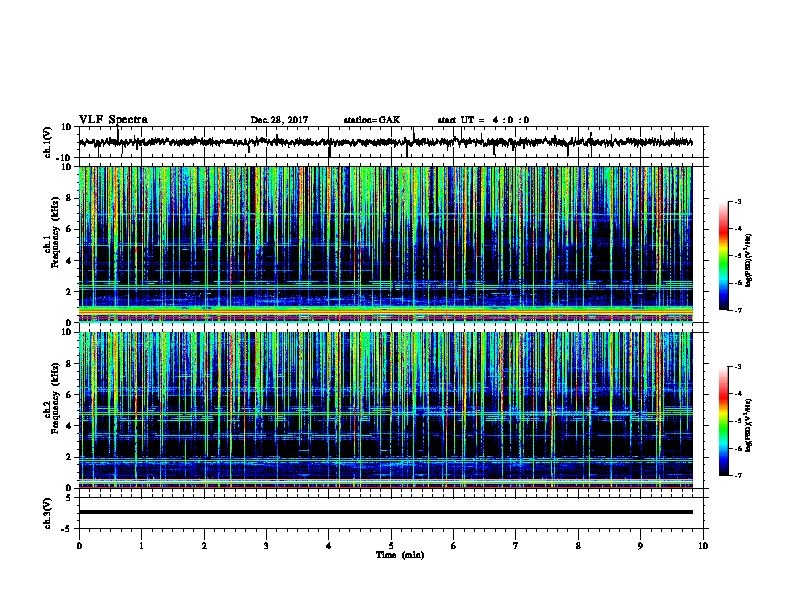Click the time axis tick label 5

click(391, 546)
